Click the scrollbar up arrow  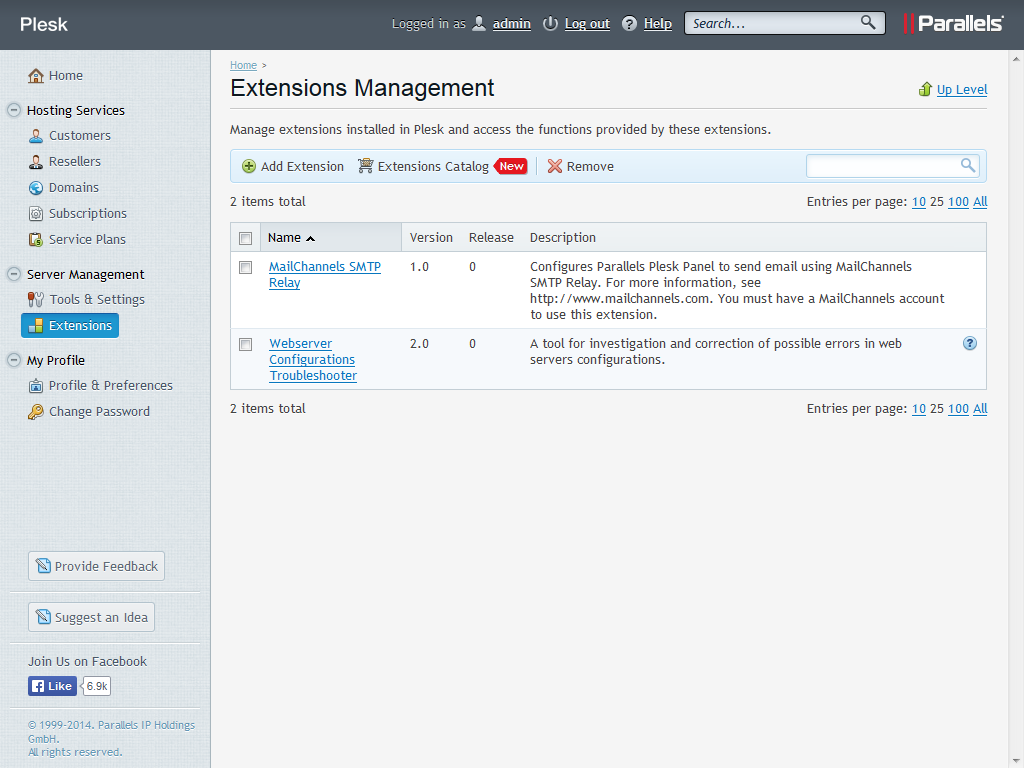tap(1016, 59)
